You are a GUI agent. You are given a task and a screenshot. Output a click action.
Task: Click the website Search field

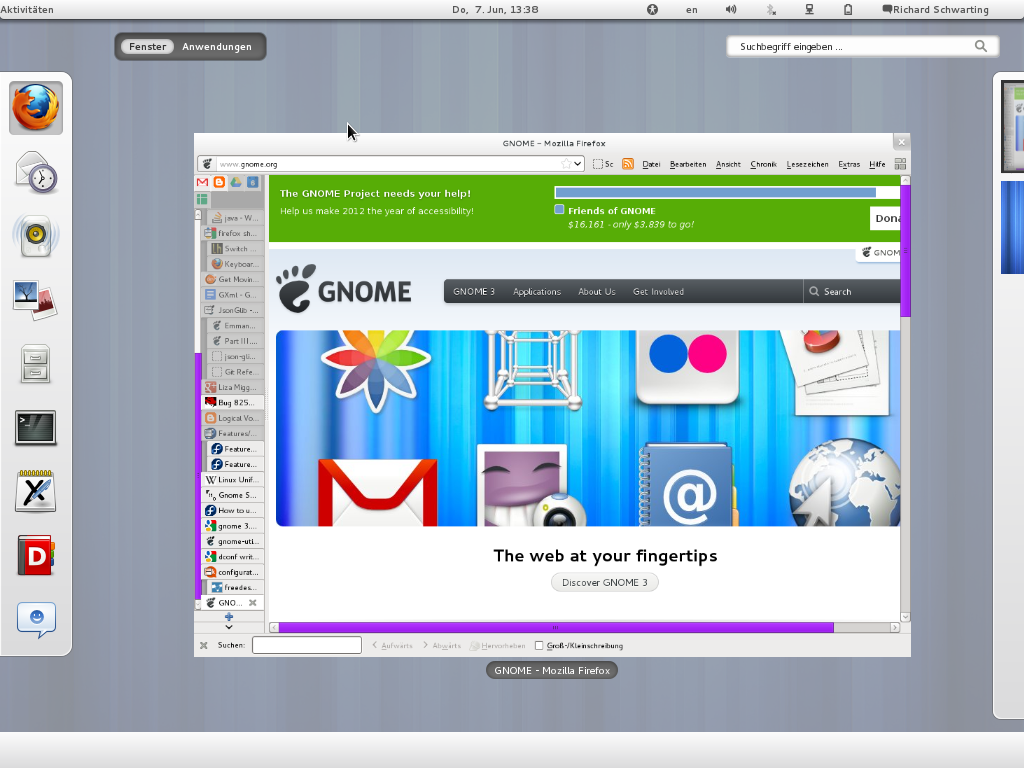(x=852, y=291)
